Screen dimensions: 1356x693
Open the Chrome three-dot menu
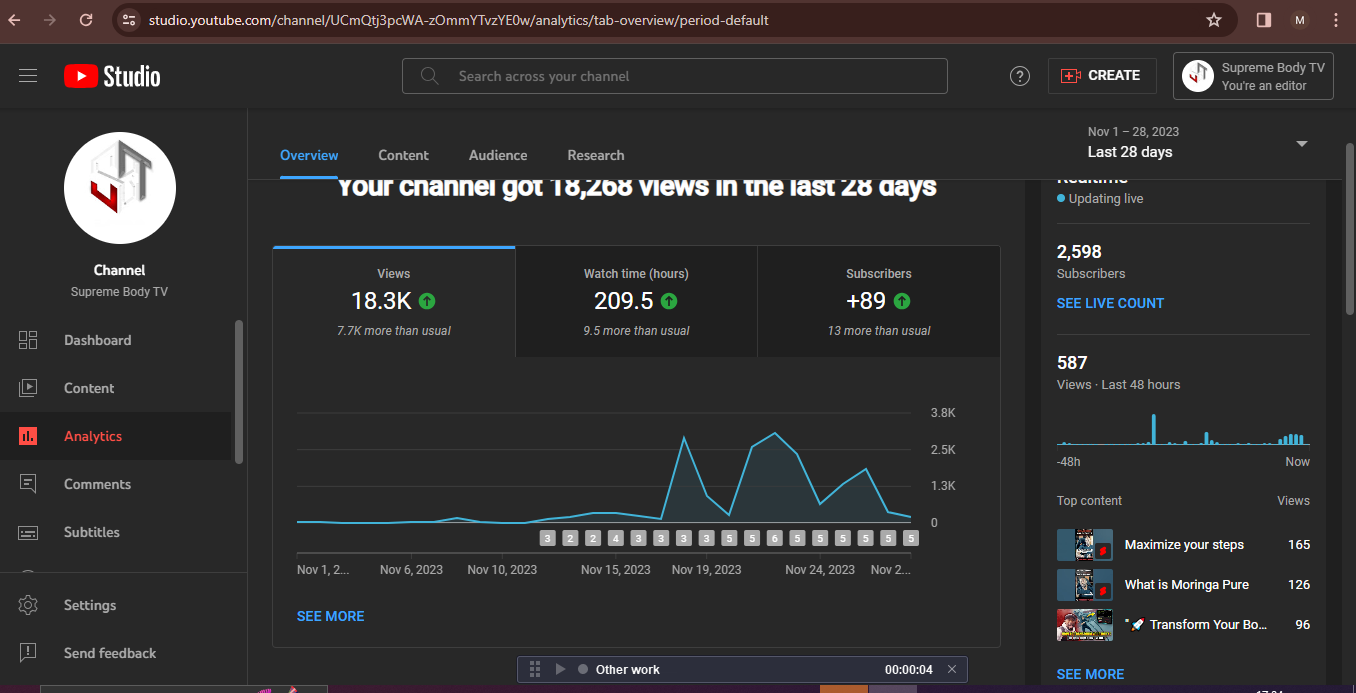pyautogui.click(x=1336, y=20)
